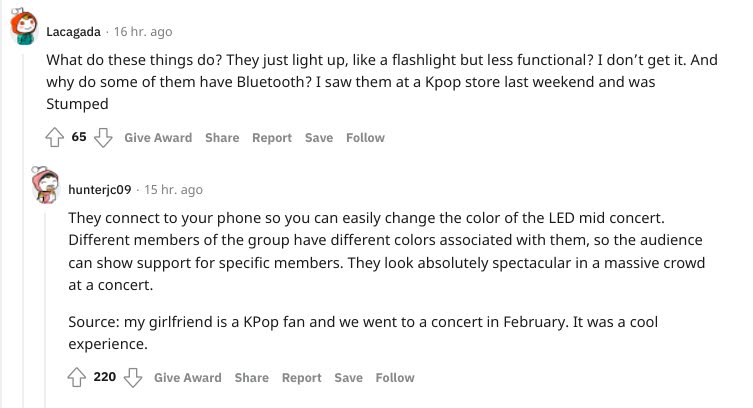Follow hunterjc09's reply thread

(395, 378)
